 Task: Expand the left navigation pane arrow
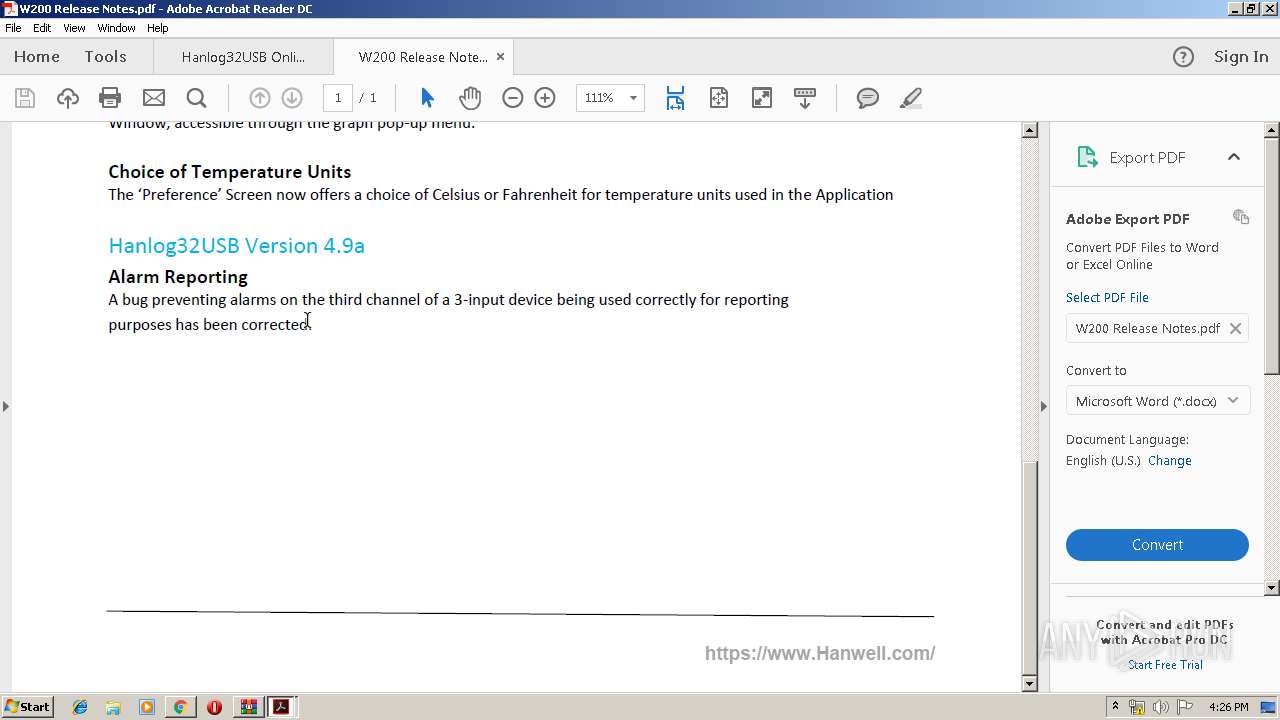[6, 406]
